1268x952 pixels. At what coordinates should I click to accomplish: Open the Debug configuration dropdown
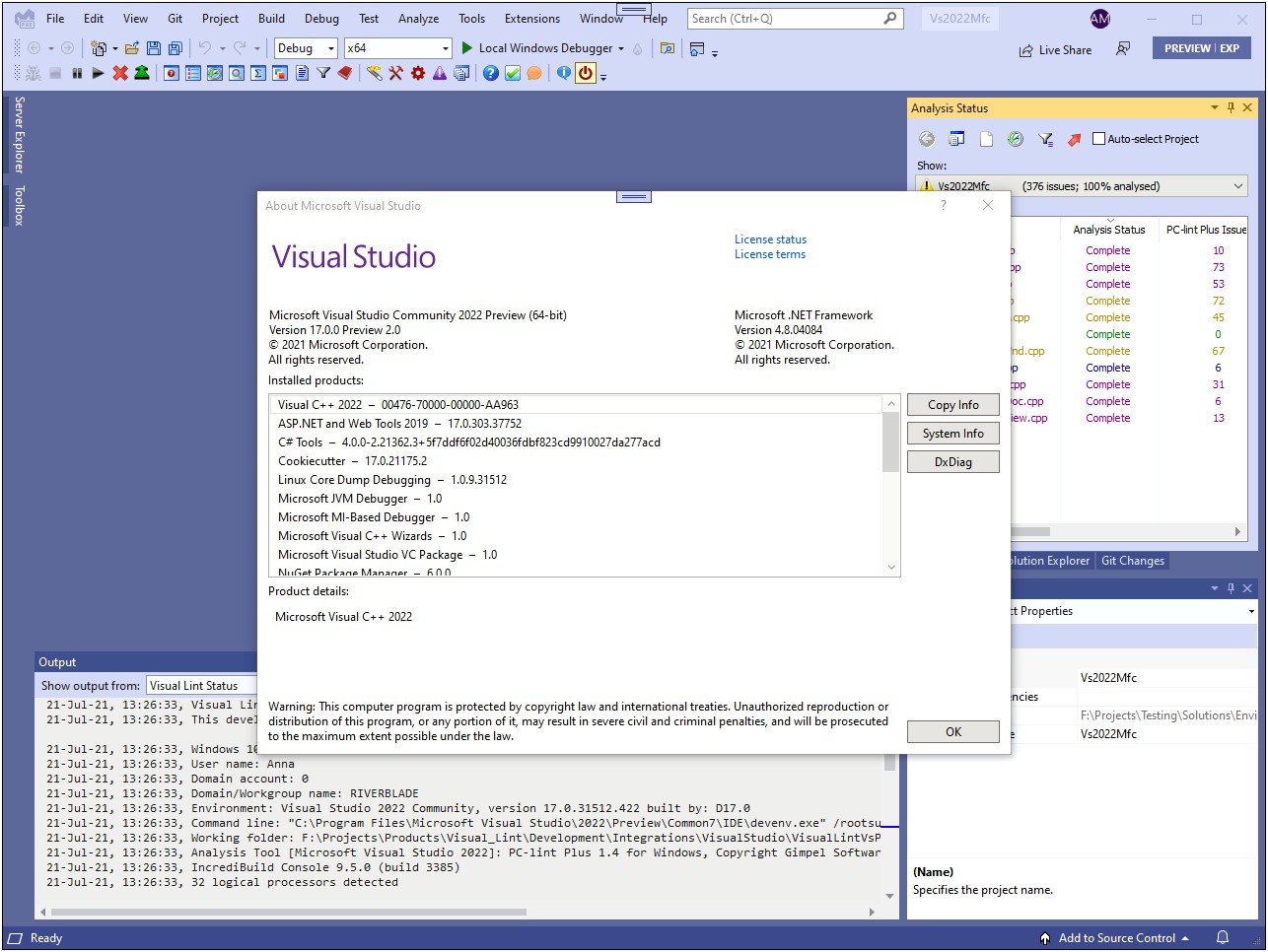(307, 48)
